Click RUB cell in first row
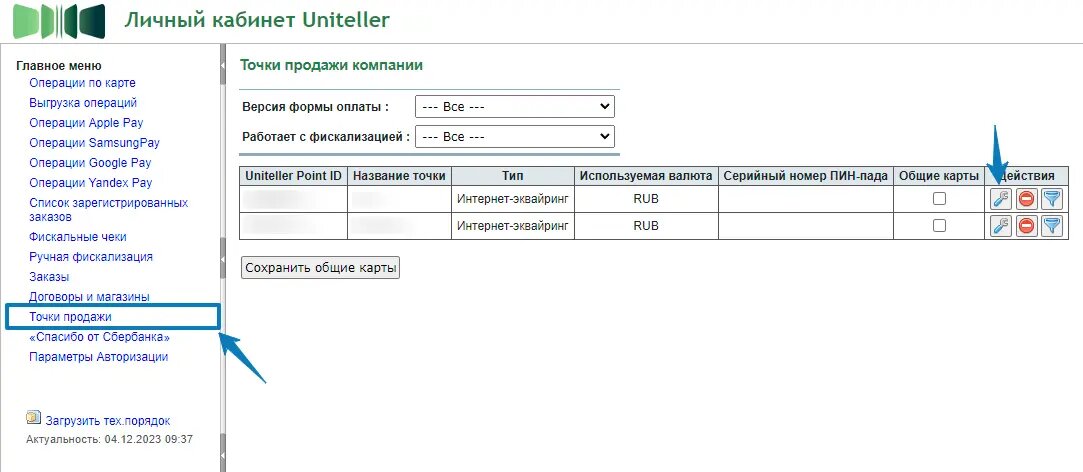The image size is (1083, 472). pos(646,199)
